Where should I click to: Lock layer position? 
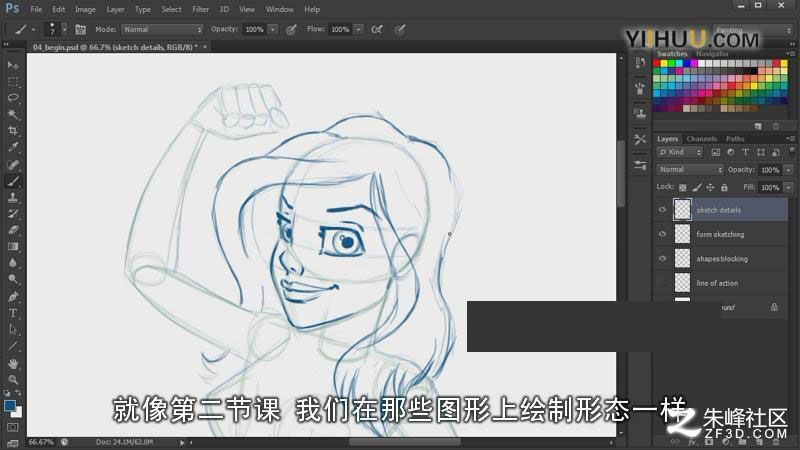click(x=710, y=187)
